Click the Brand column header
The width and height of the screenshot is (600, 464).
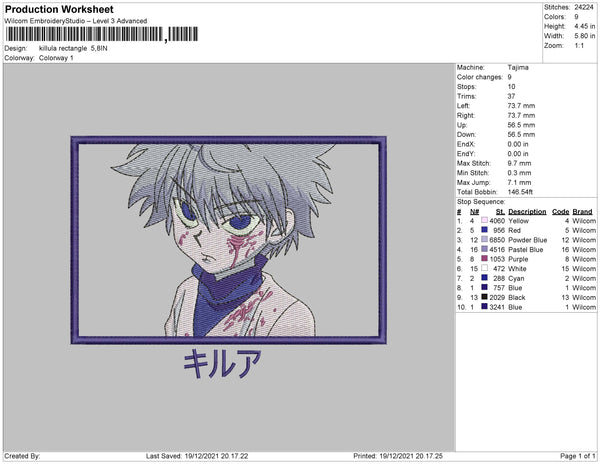(x=582, y=212)
